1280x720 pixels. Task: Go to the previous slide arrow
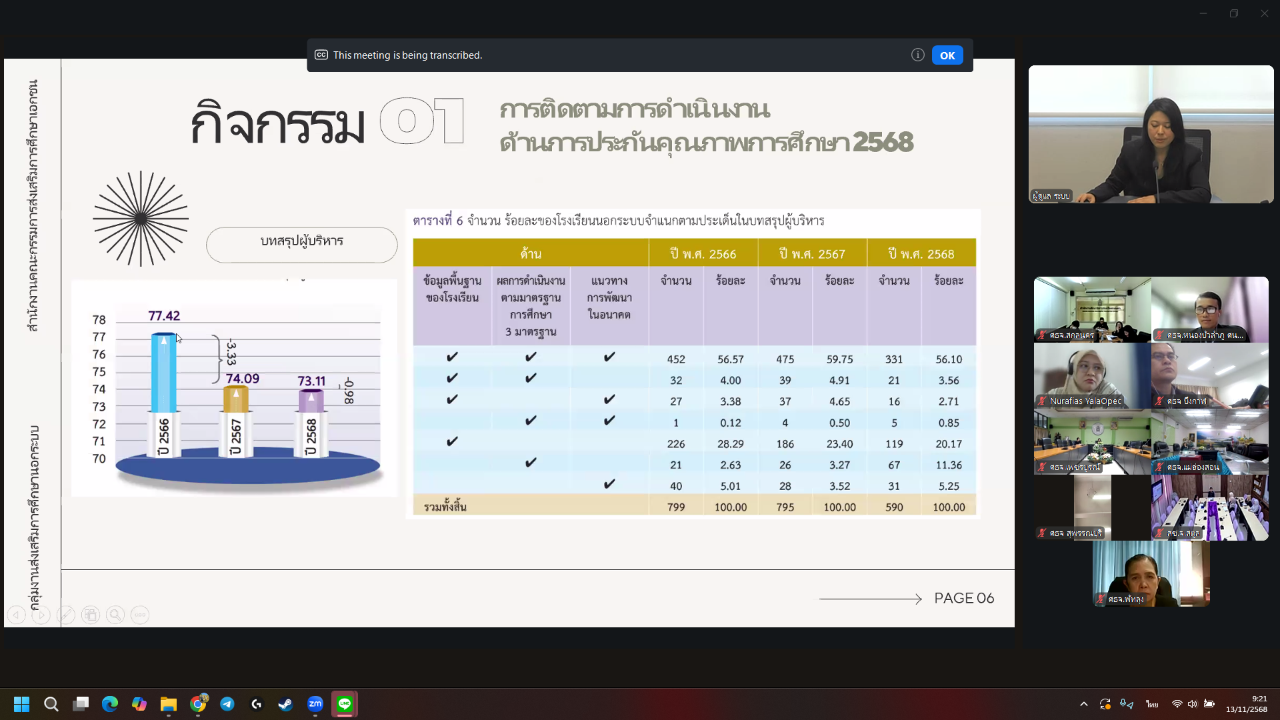click(16, 615)
